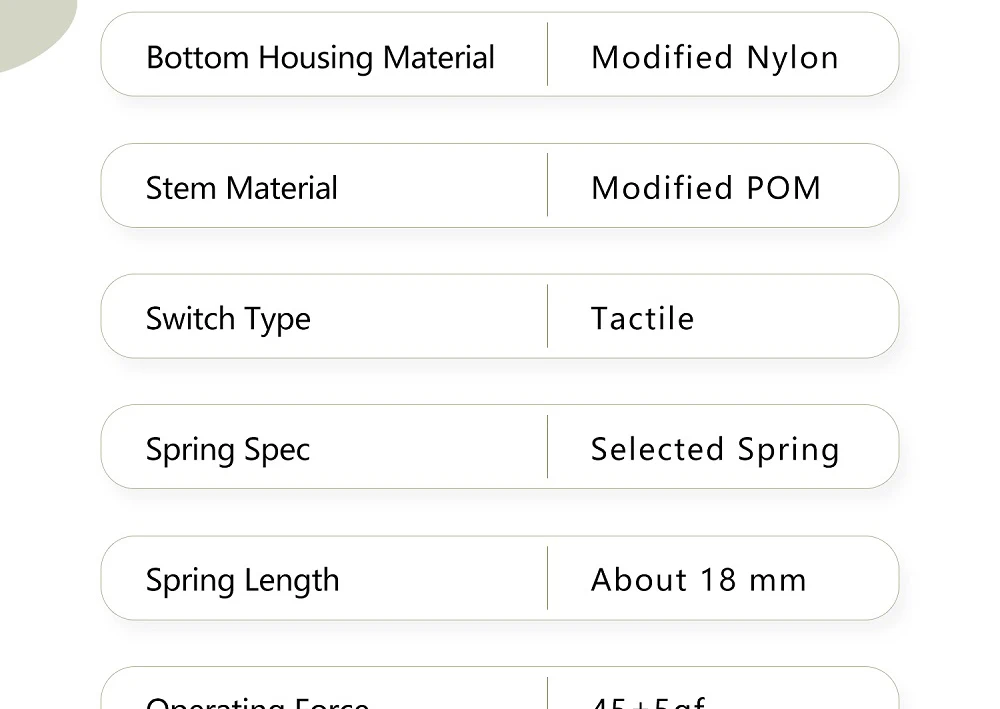
Task: Click the mm unit after 18
Action: (x=778, y=580)
